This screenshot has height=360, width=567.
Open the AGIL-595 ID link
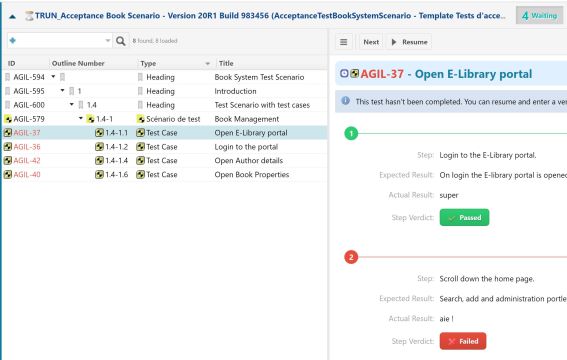(x=29, y=91)
